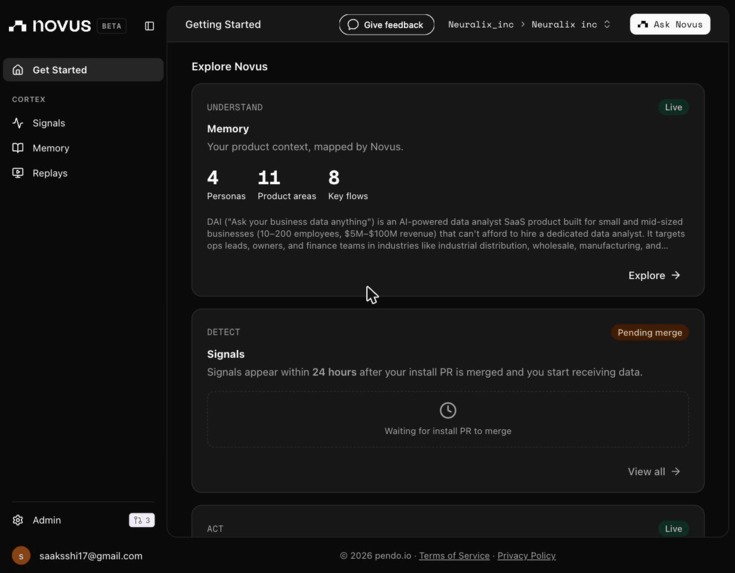Viewport: 735px width, 573px height.
Task: Click the 4 Personas stat
Action: 226,185
